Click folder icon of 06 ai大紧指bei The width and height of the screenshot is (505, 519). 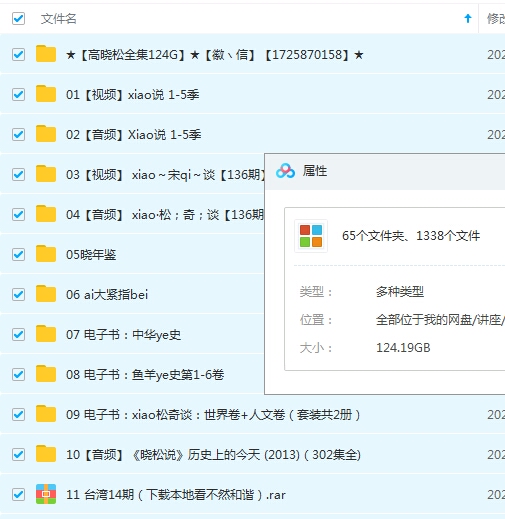pos(46,294)
